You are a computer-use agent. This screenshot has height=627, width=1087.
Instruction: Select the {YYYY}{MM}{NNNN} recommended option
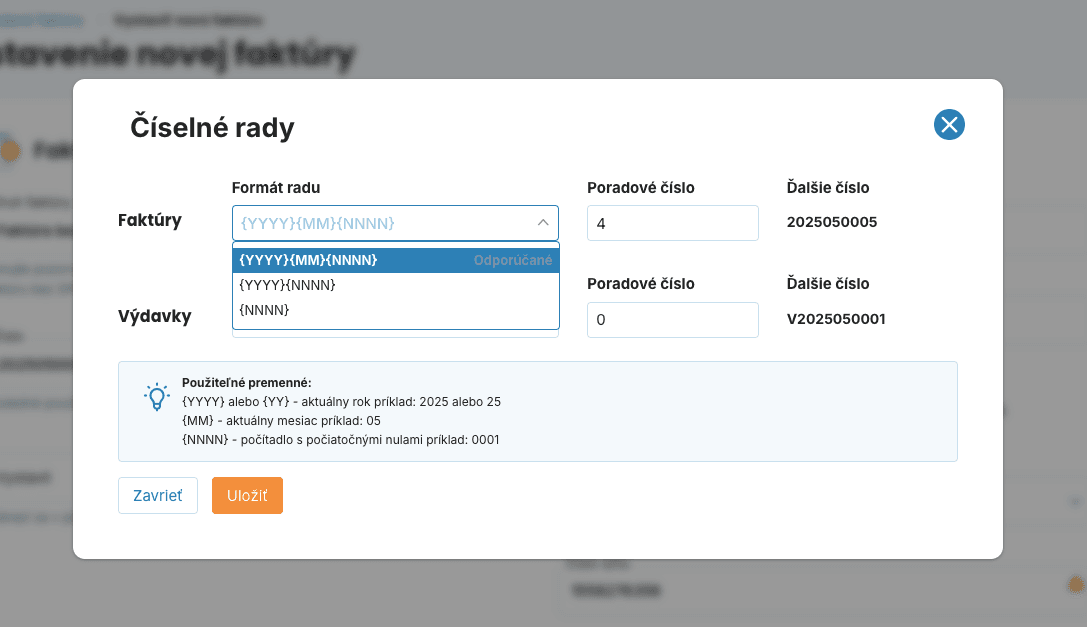[308, 260]
